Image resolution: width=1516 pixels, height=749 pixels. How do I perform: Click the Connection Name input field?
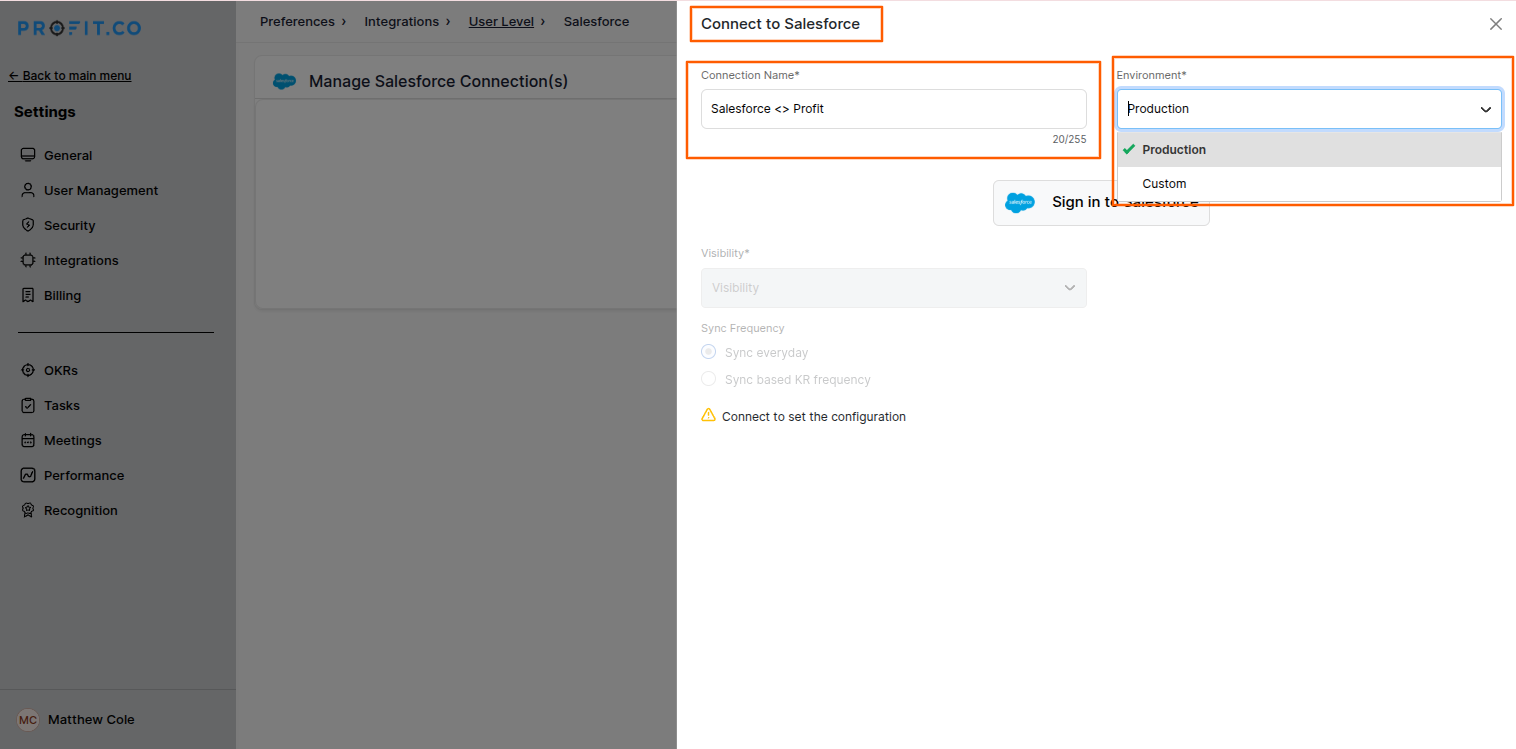(894, 109)
